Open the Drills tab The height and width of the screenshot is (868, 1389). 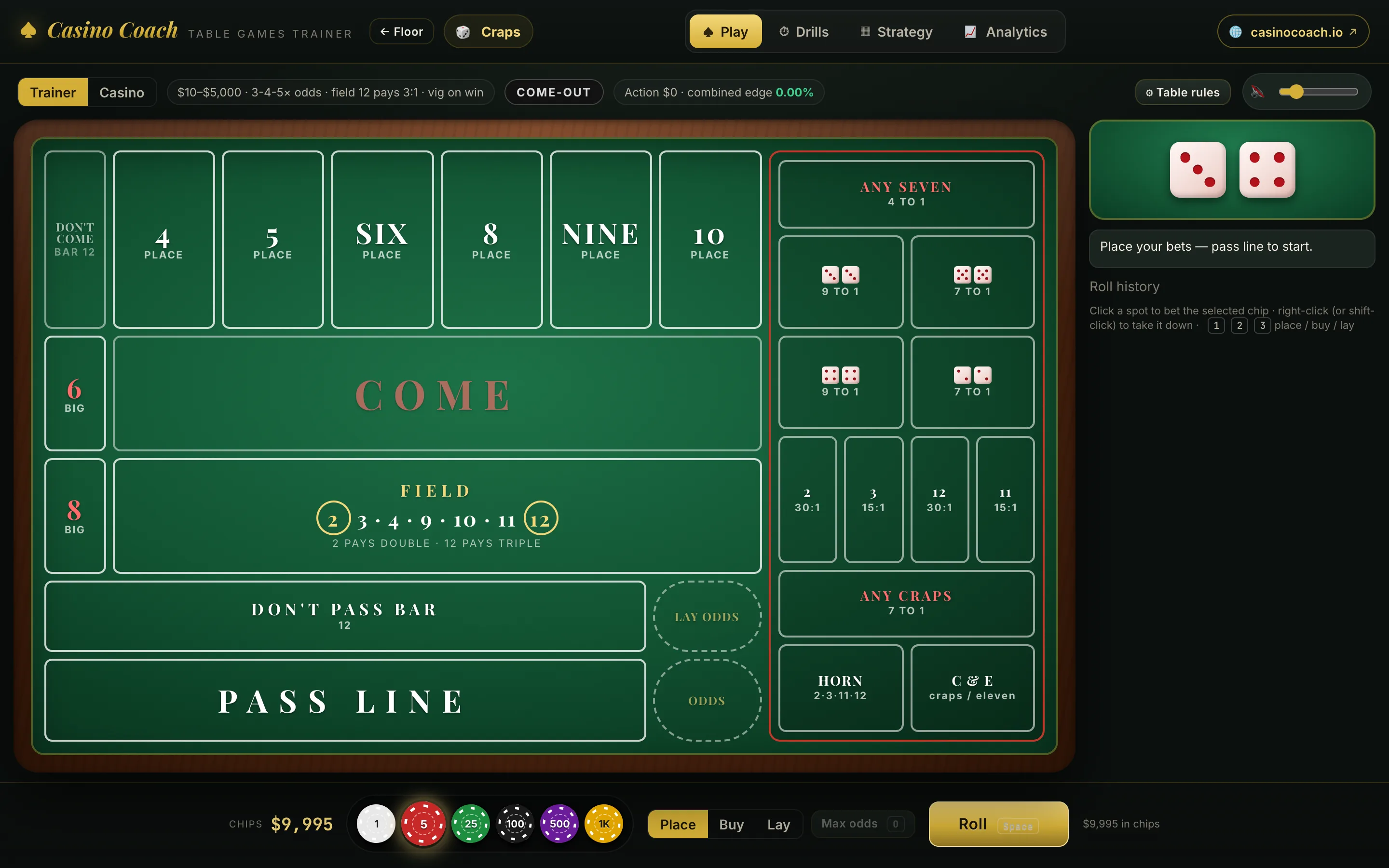pyautogui.click(x=803, y=31)
